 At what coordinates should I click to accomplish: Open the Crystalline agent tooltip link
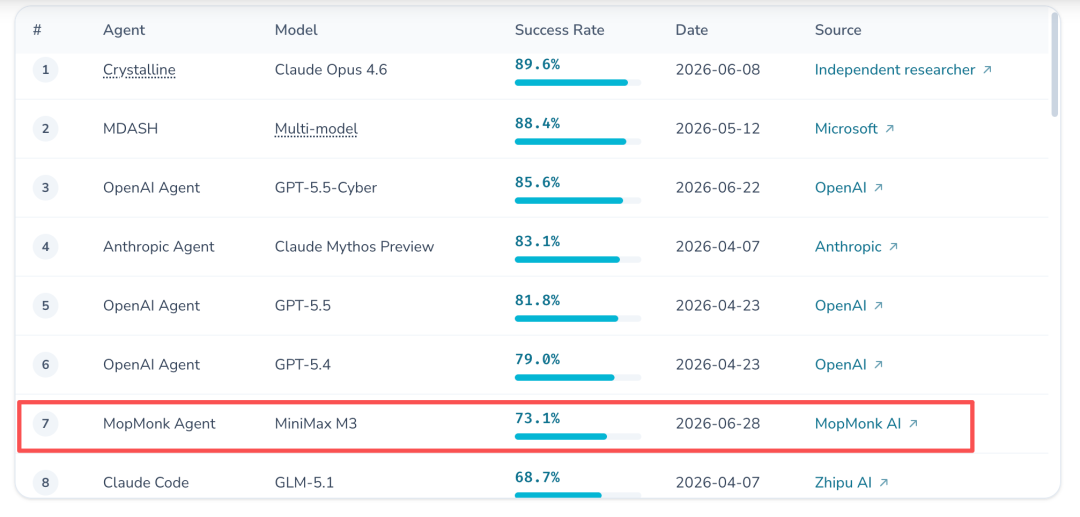[x=139, y=70]
